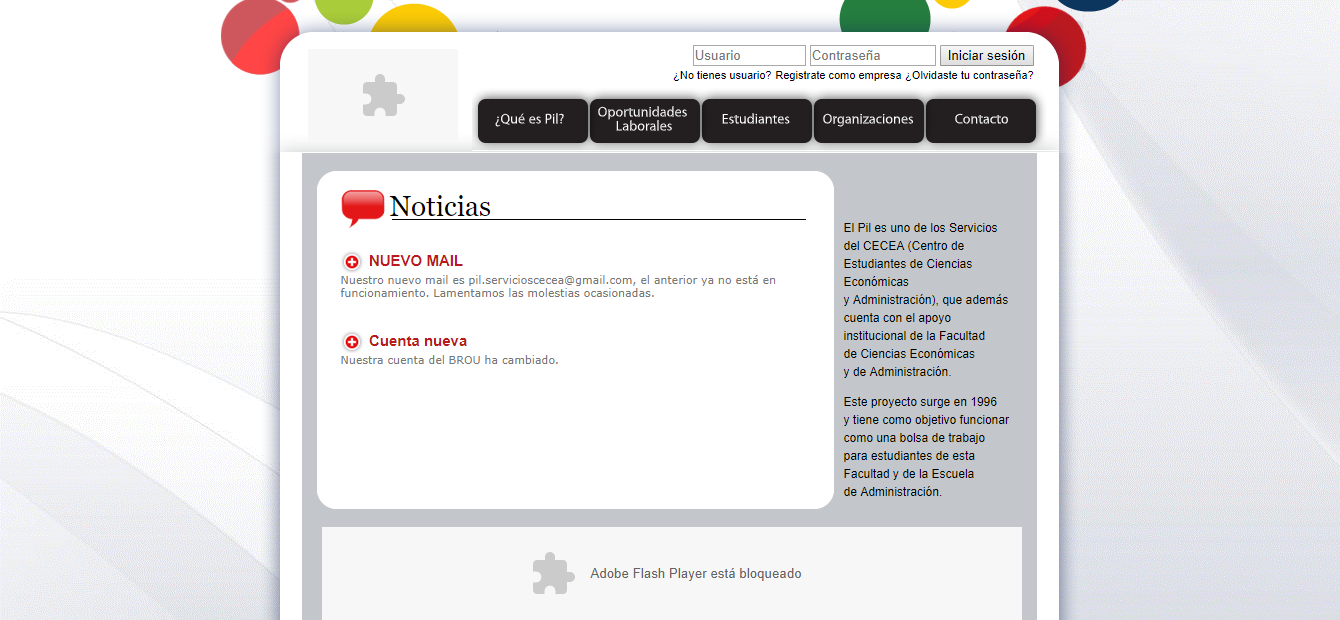Click the ¿No tienes usuario? link

[x=722, y=76]
